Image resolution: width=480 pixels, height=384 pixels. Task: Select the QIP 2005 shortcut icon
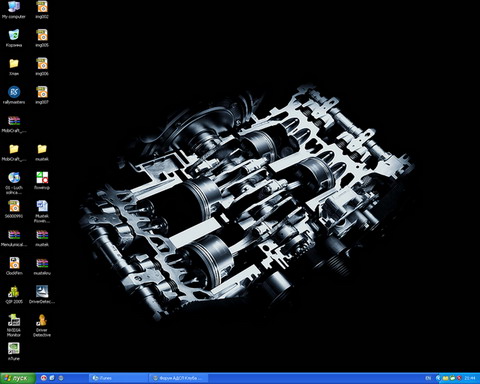[14, 295]
